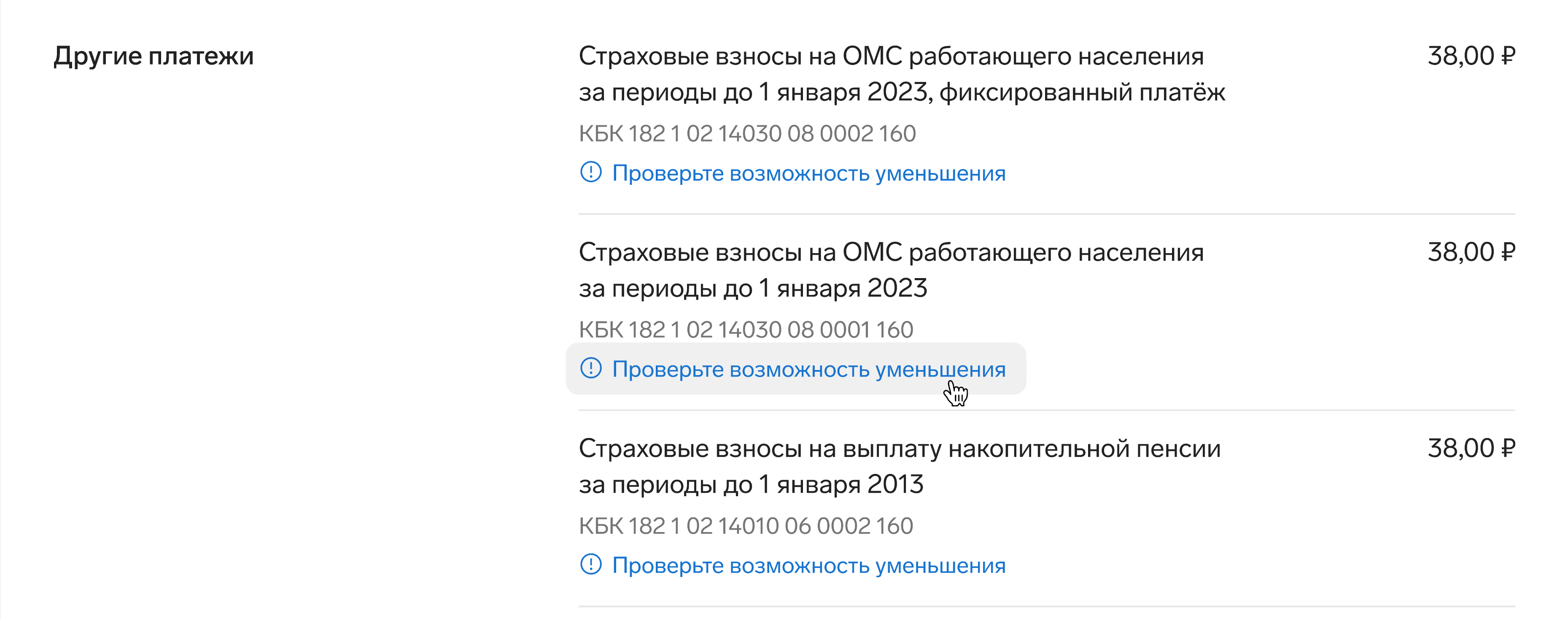
Task: Click the 'Другие платежи' section heading
Action: coord(154,57)
